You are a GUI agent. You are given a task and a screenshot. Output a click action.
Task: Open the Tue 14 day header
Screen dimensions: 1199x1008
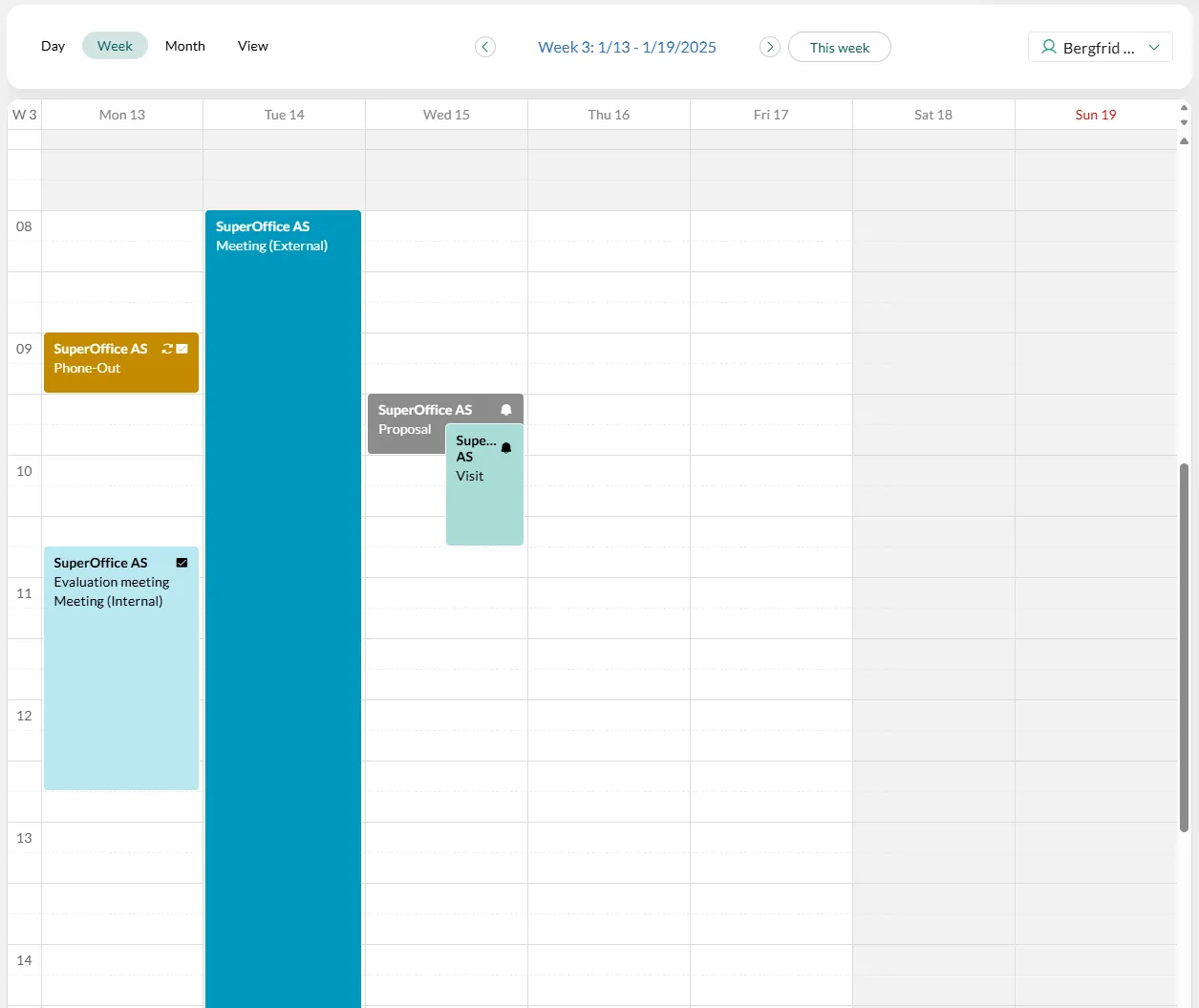click(x=284, y=115)
